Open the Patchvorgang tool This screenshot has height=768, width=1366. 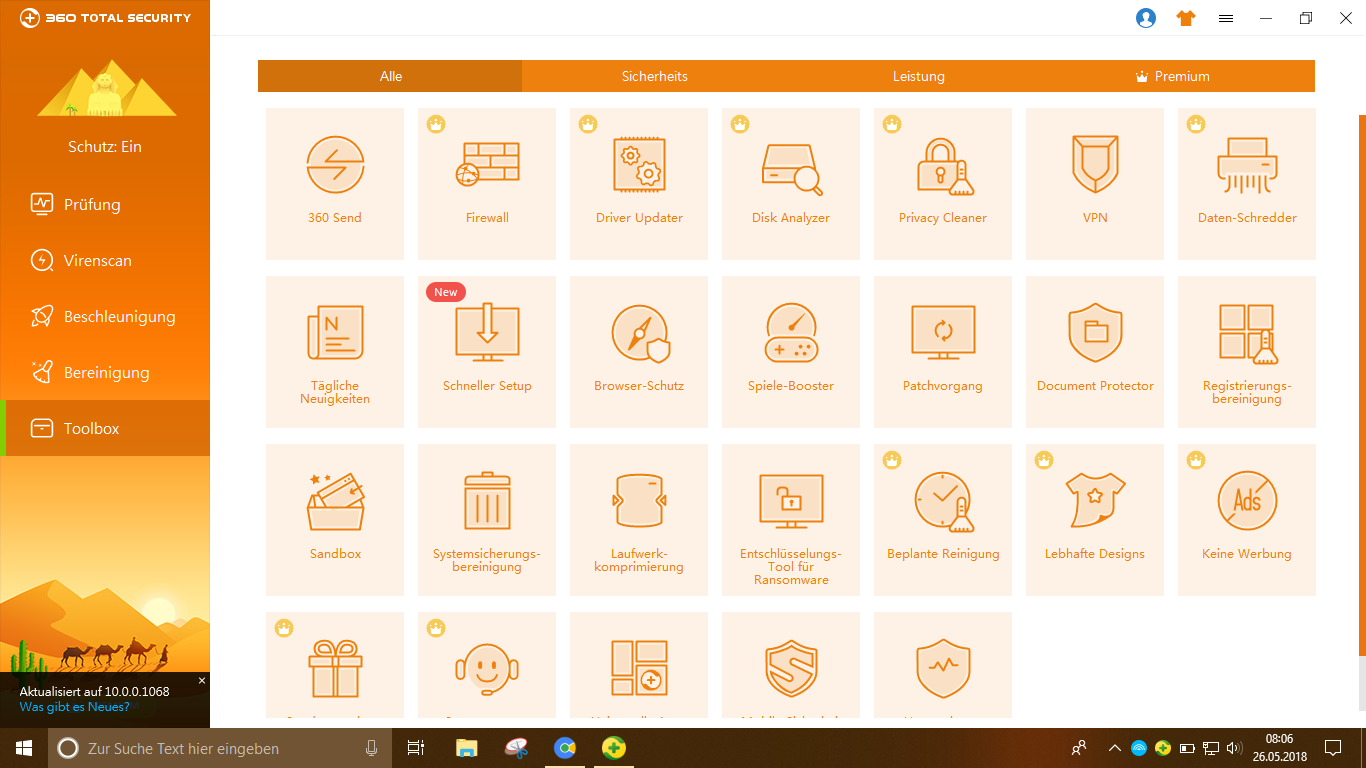(943, 352)
